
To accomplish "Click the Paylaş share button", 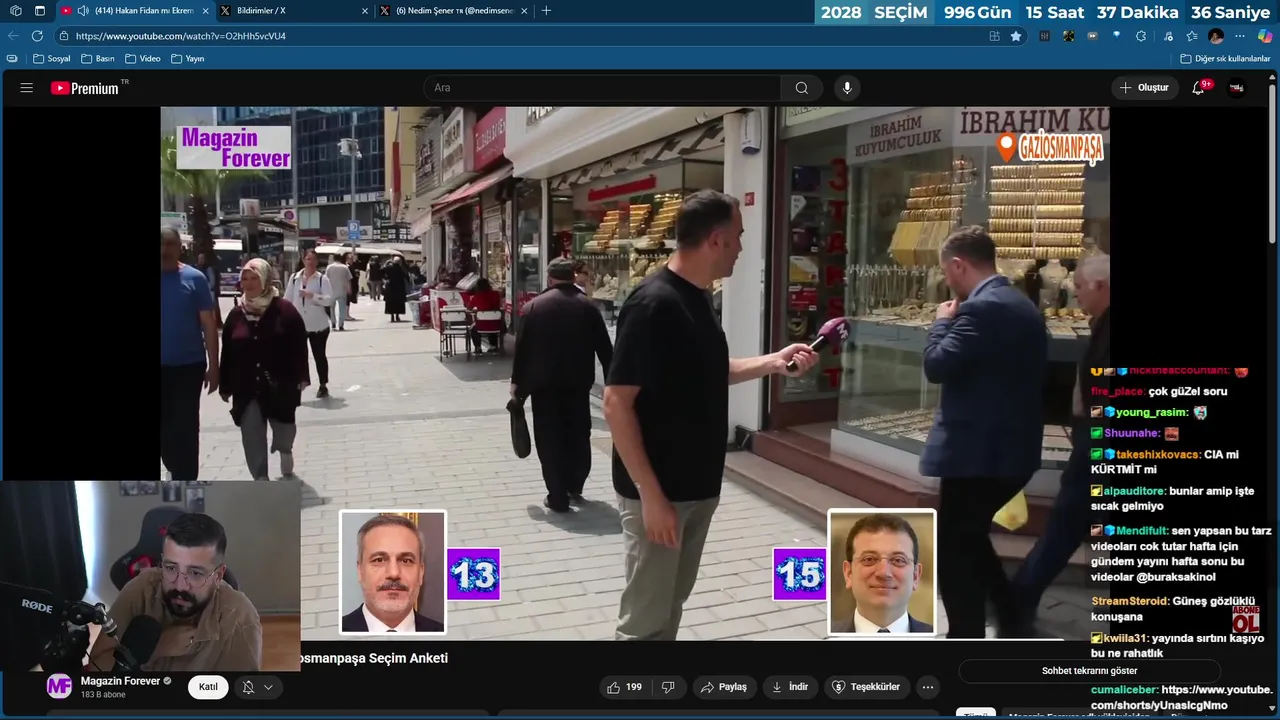I will point(723,687).
